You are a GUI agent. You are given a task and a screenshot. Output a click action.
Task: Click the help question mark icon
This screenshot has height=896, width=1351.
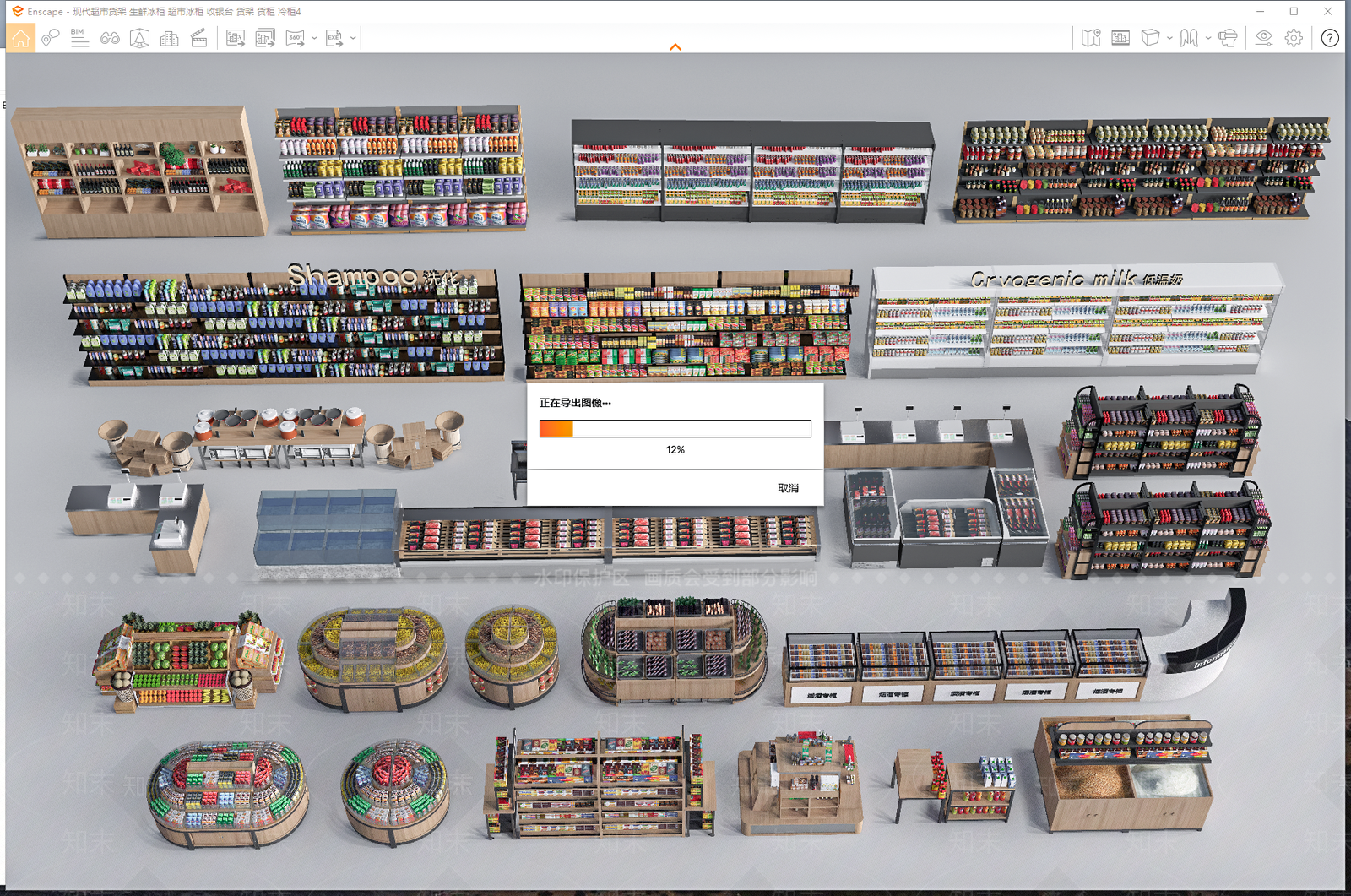1330,38
